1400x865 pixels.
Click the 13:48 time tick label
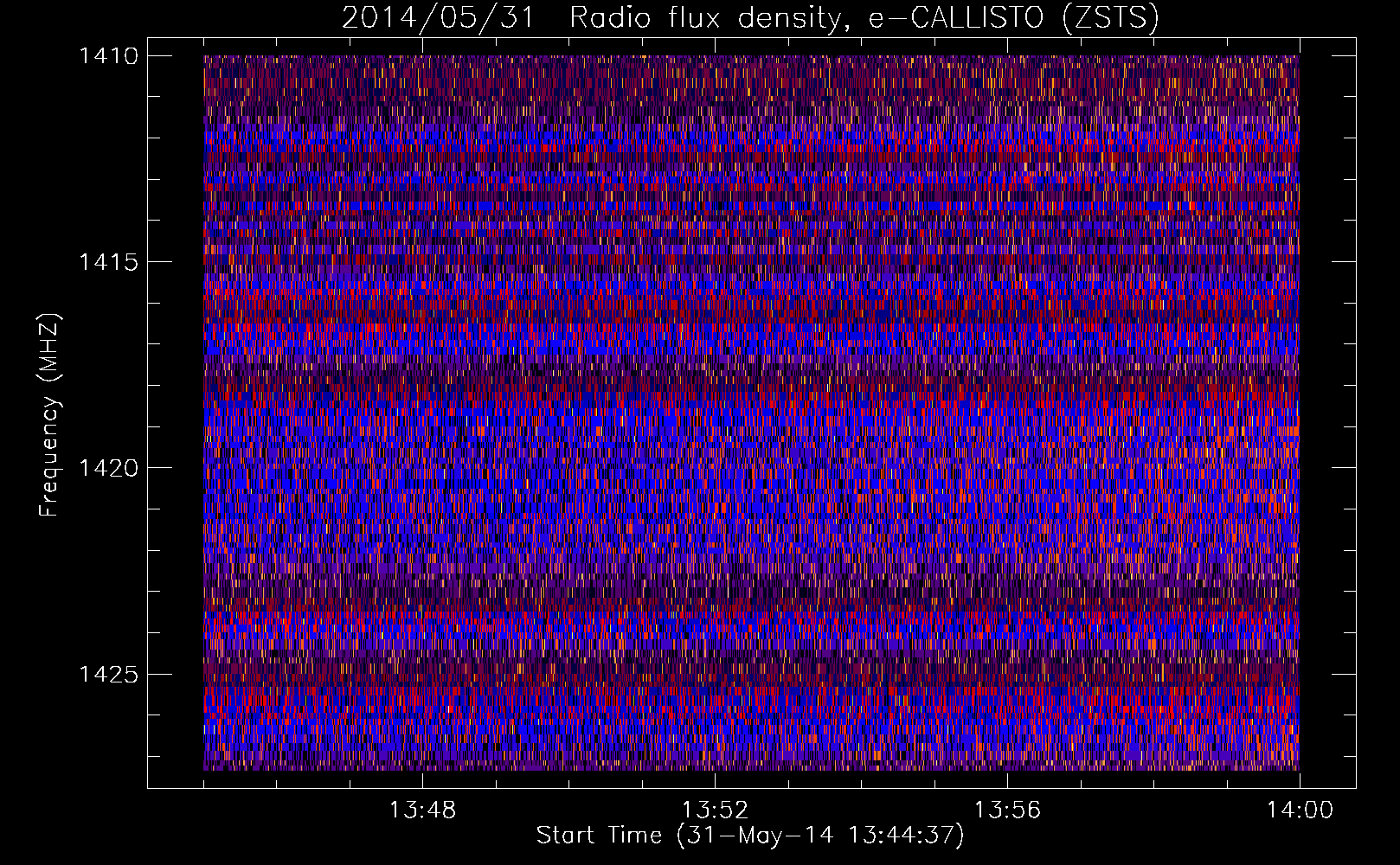(x=422, y=811)
